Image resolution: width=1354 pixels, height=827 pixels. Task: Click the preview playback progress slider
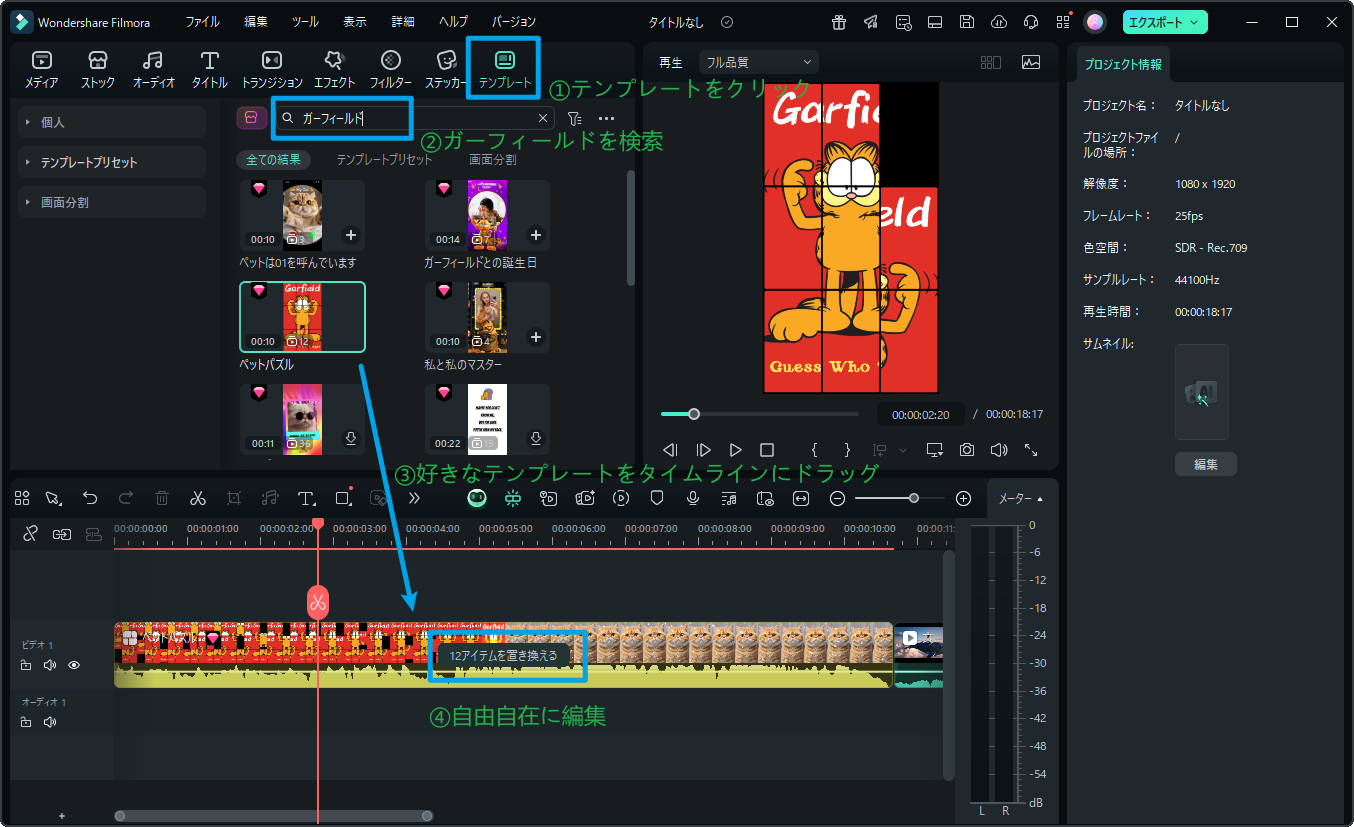click(760, 414)
